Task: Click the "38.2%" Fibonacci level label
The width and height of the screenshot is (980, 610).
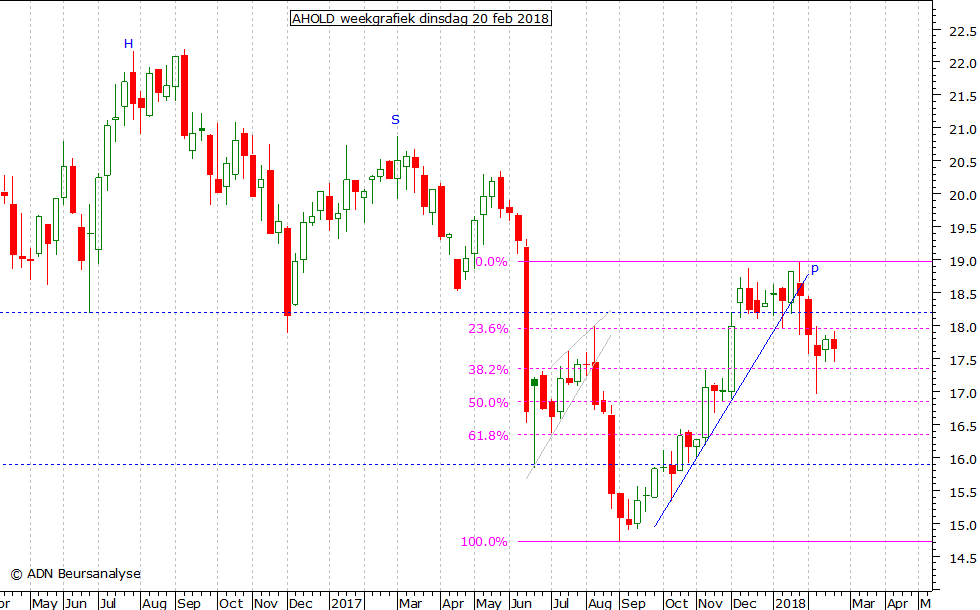Action: [x=488, y=369]
